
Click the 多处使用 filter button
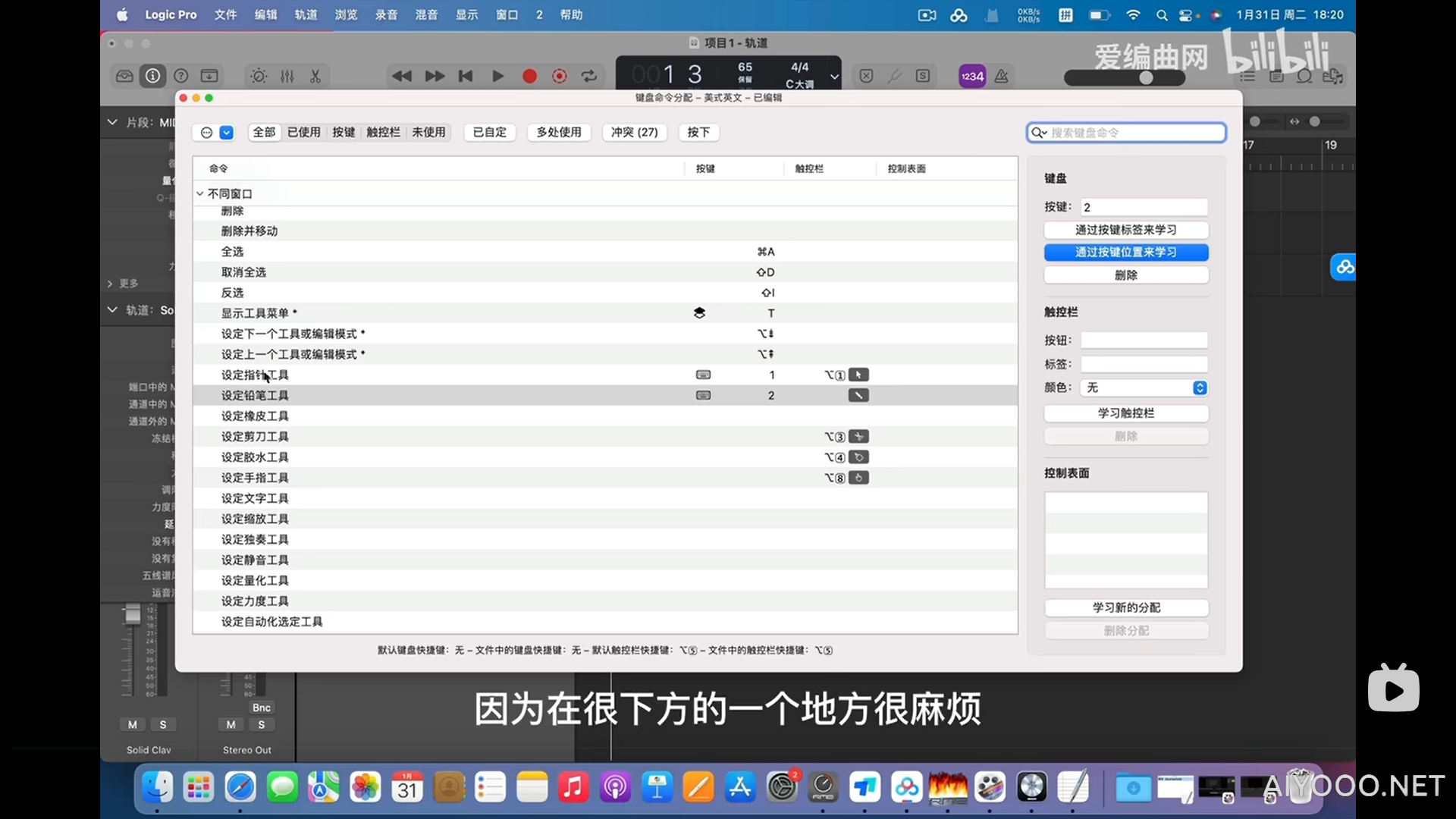[559, 133]
